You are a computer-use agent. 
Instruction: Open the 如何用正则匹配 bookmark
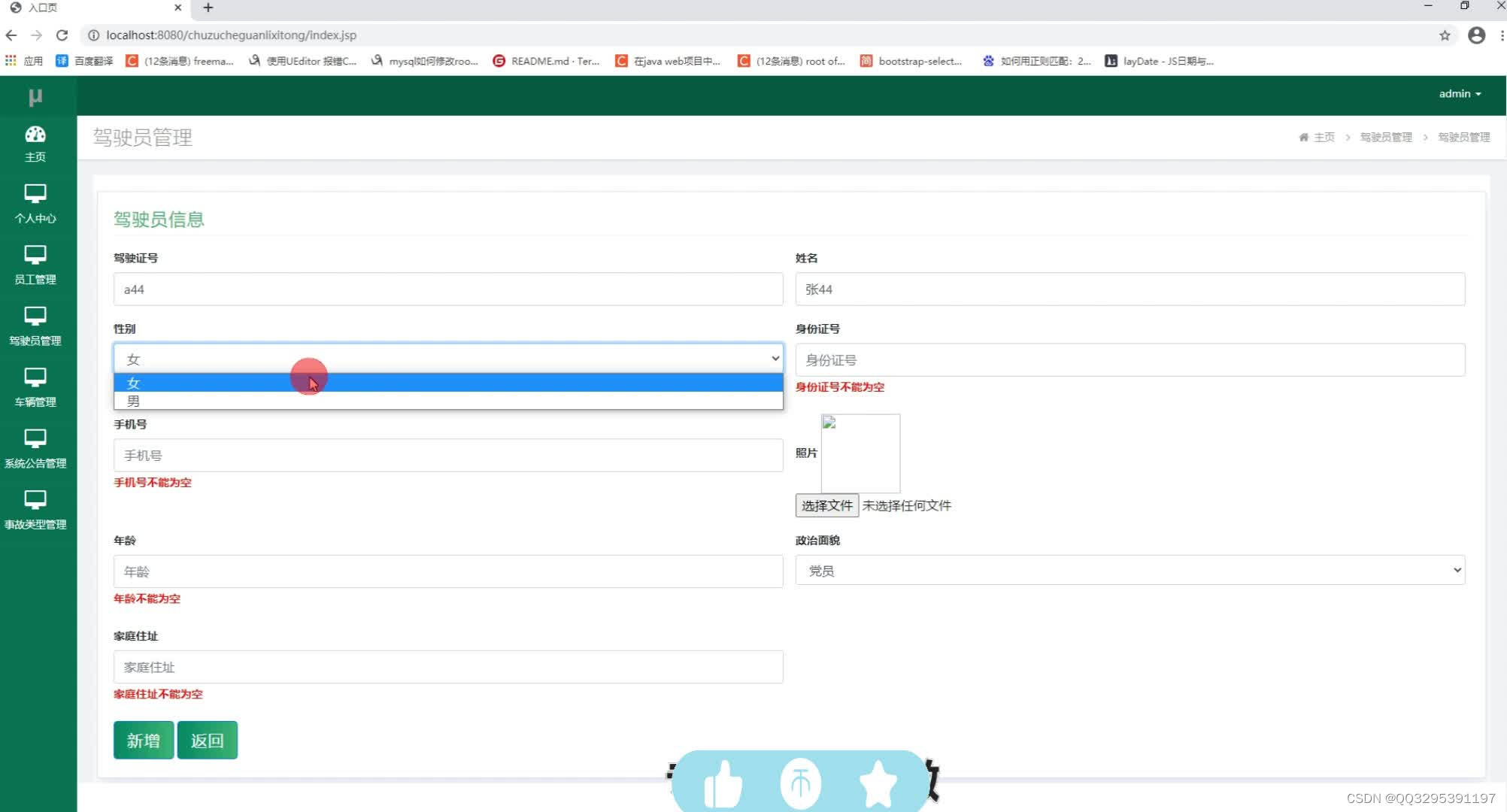1037,61
